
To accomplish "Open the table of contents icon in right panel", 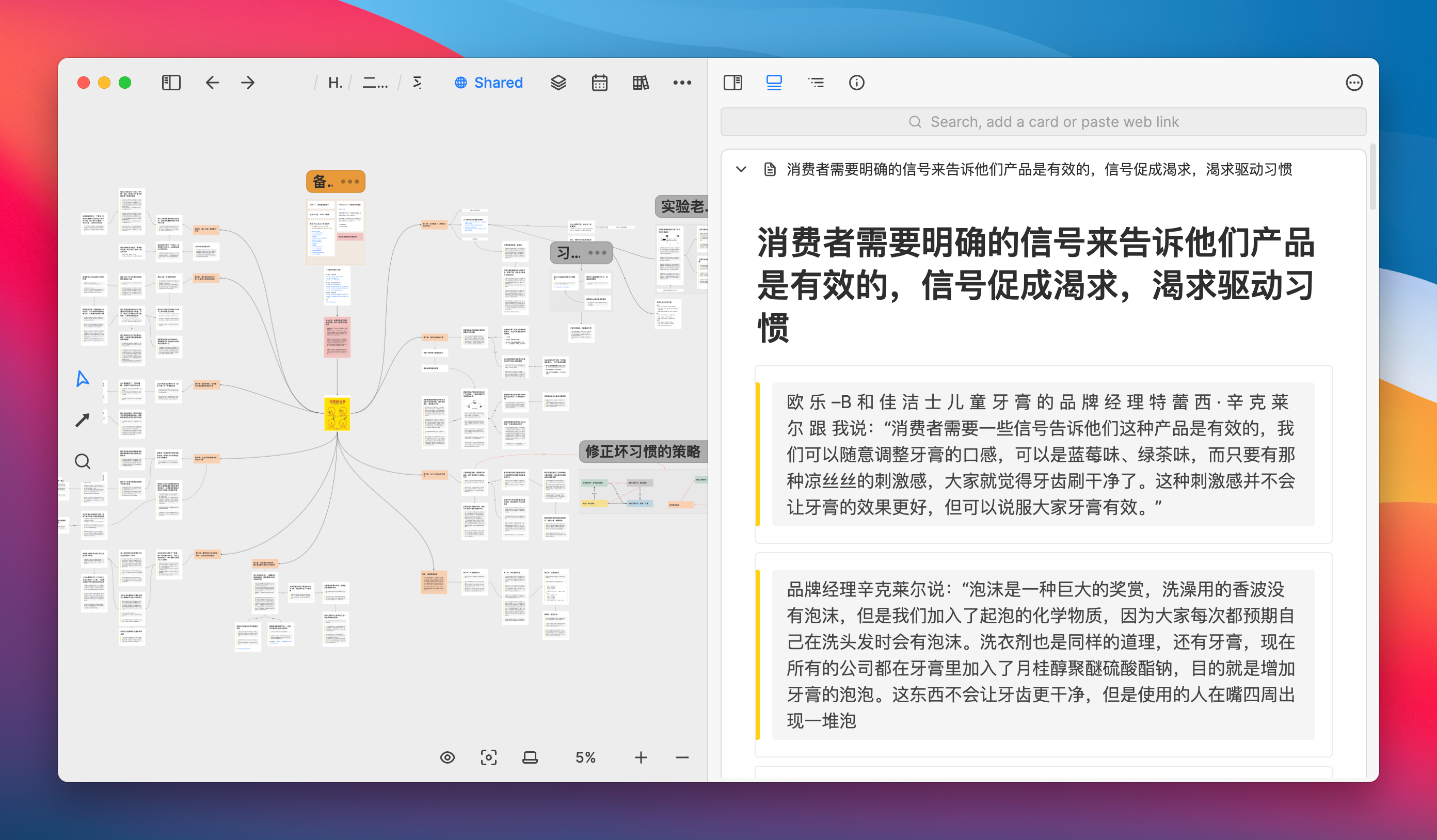I will pyautogui.click(x=816, y=83).
